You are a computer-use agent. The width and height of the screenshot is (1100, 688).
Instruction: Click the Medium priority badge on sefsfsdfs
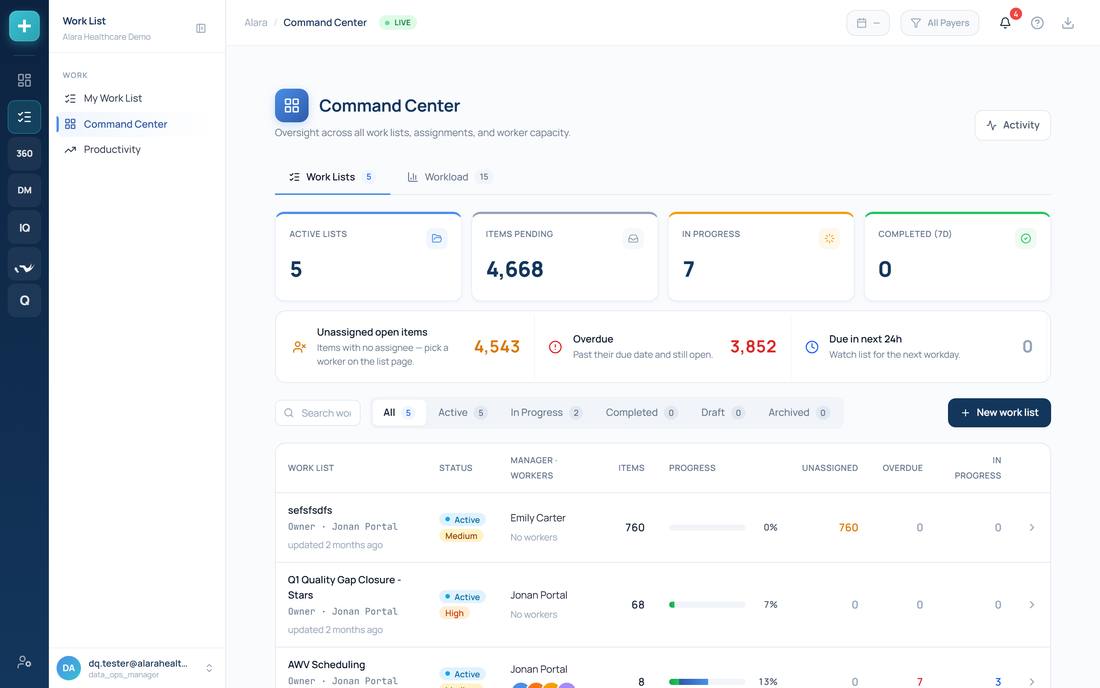[x=461, y=536]
